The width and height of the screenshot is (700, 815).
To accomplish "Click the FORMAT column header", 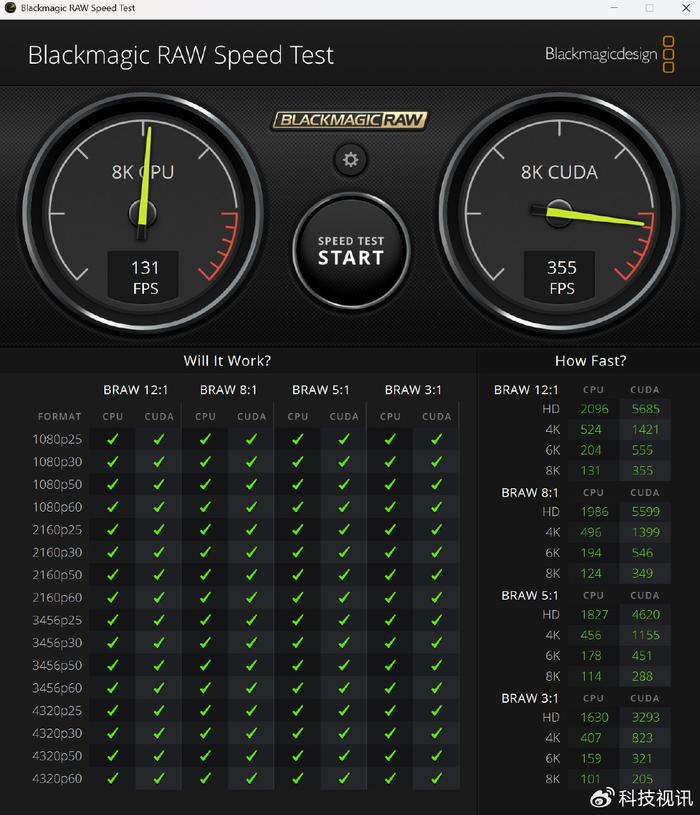I will click(x=60, y=416).
